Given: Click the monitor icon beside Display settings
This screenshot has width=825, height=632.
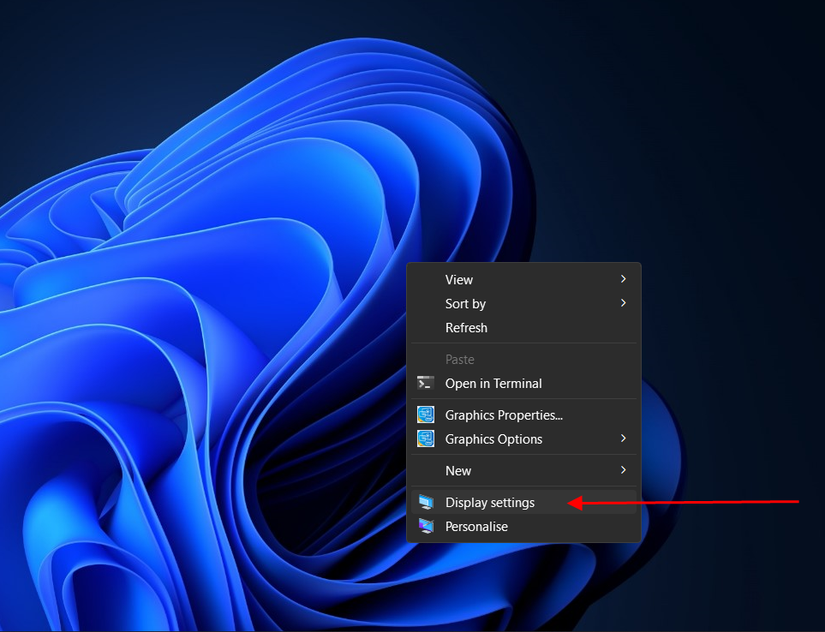Looking at the screenshot, I should (426, 502).
